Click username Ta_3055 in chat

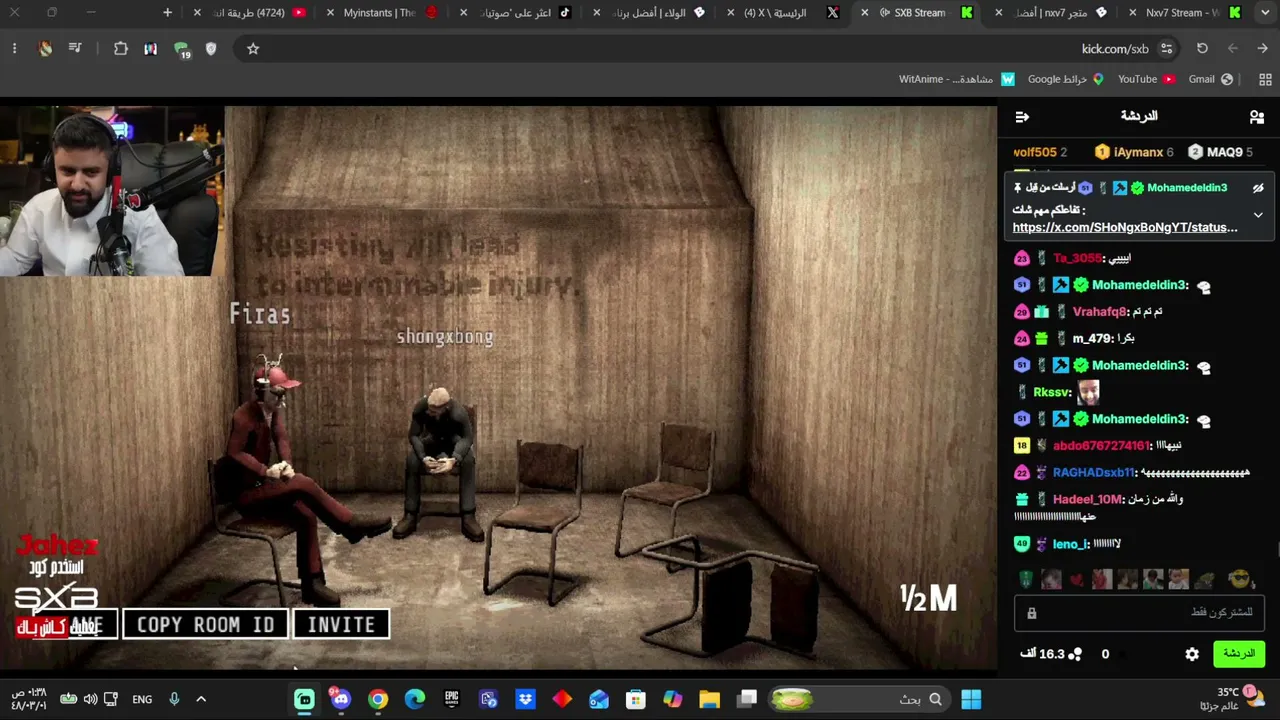tap(1077, 258)
